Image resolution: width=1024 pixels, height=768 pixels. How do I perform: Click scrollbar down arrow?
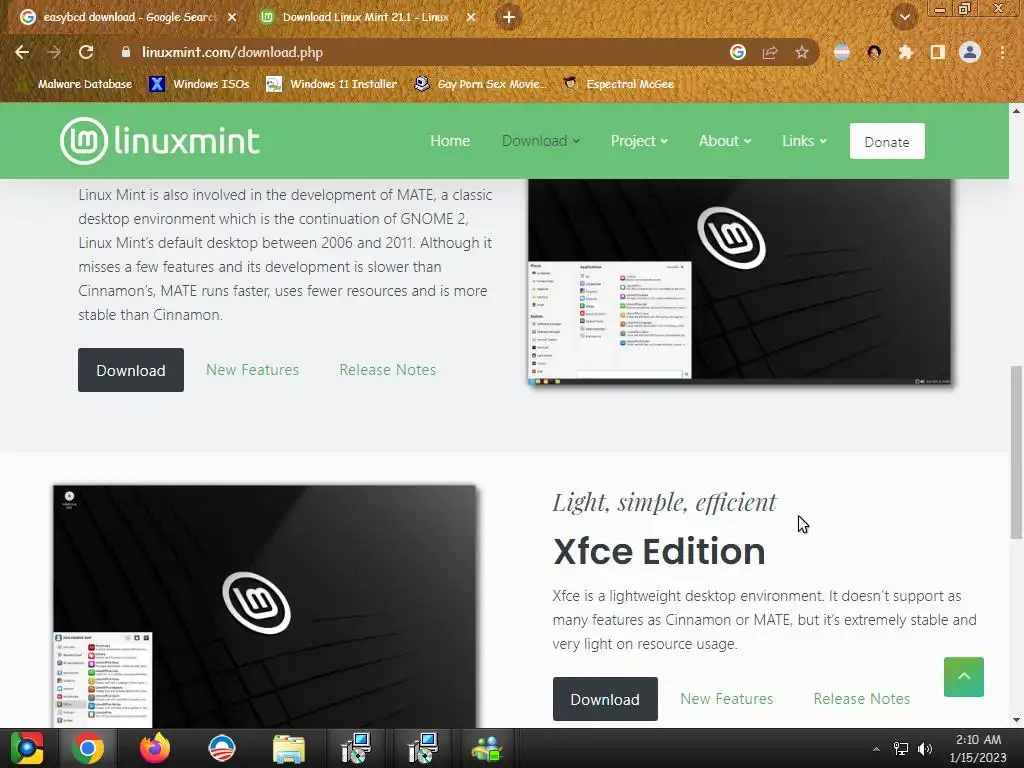click(1016, 720)
